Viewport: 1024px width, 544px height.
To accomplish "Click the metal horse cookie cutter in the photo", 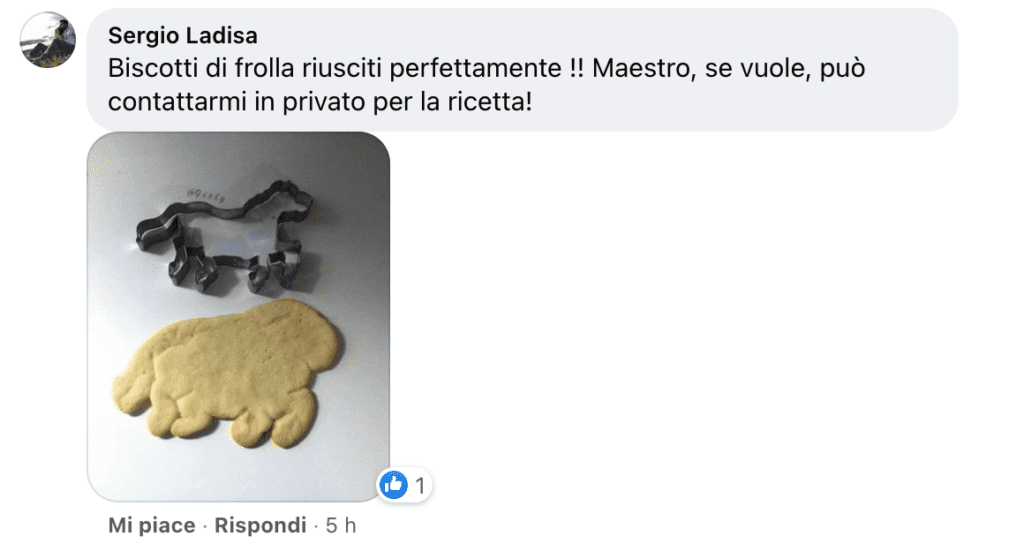I will (x=223, y=234).
